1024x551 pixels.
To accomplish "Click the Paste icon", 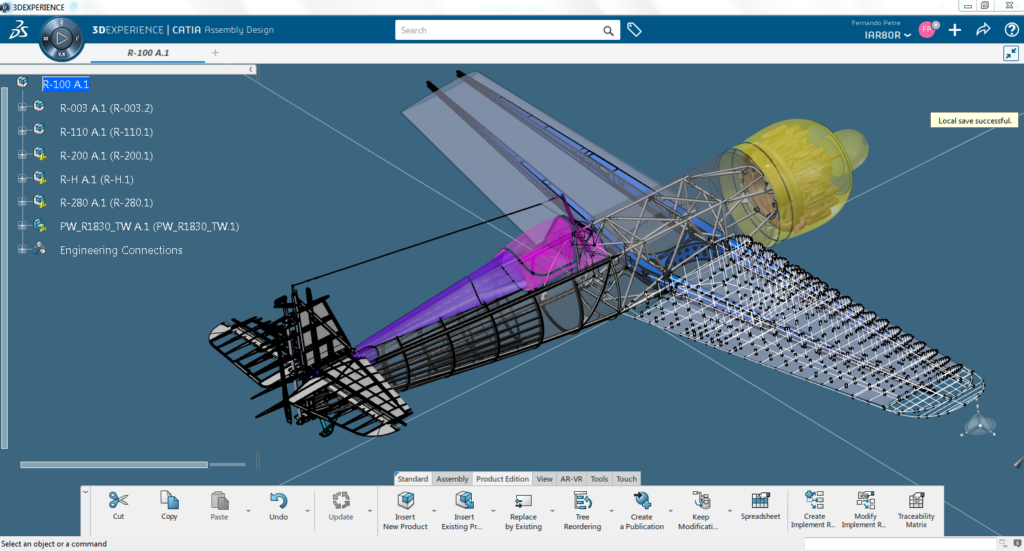I will [x=219, y=501].
